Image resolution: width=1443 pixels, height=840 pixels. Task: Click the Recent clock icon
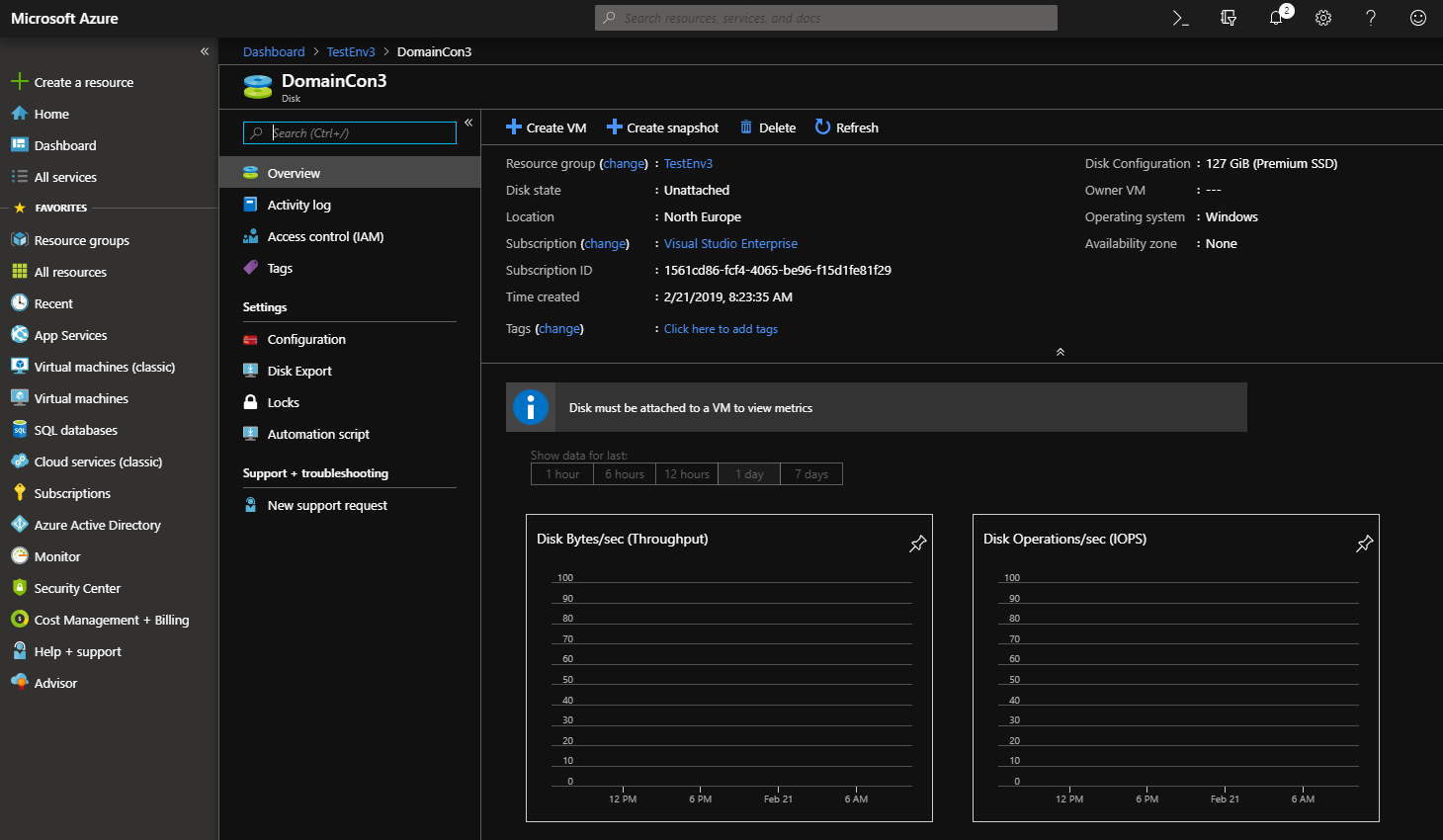coord(19,303)
